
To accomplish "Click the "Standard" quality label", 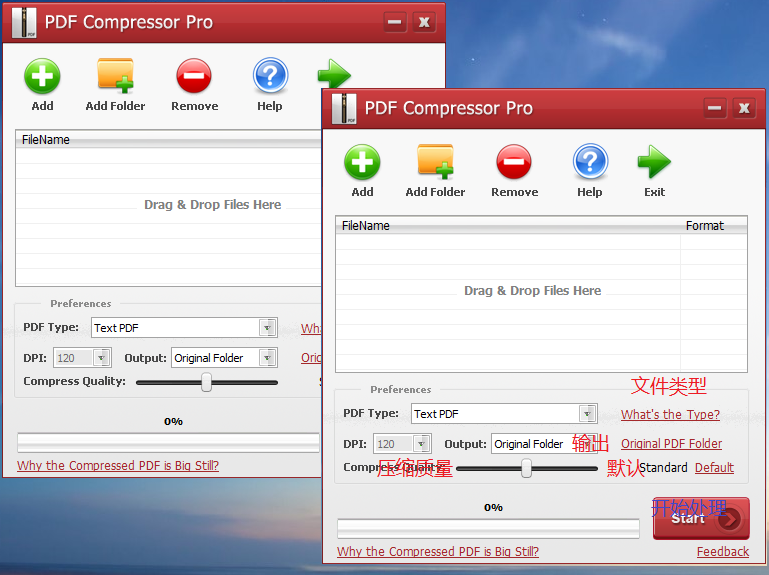I will [663, 468].
